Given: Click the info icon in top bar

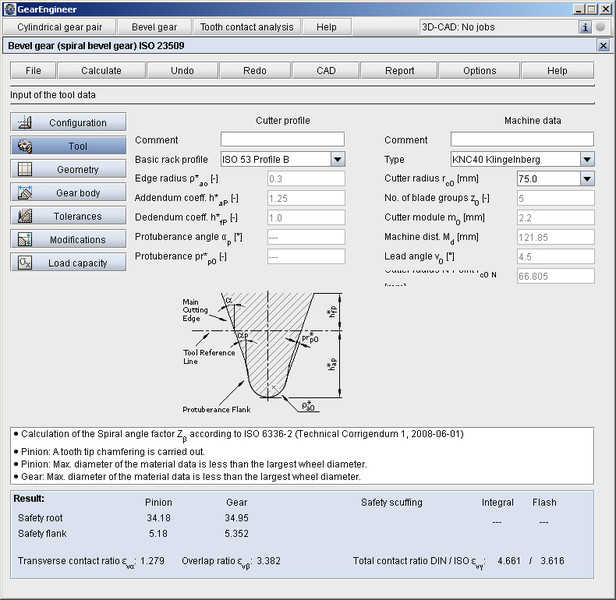Looking at the screenshot, I should point(585,27).
